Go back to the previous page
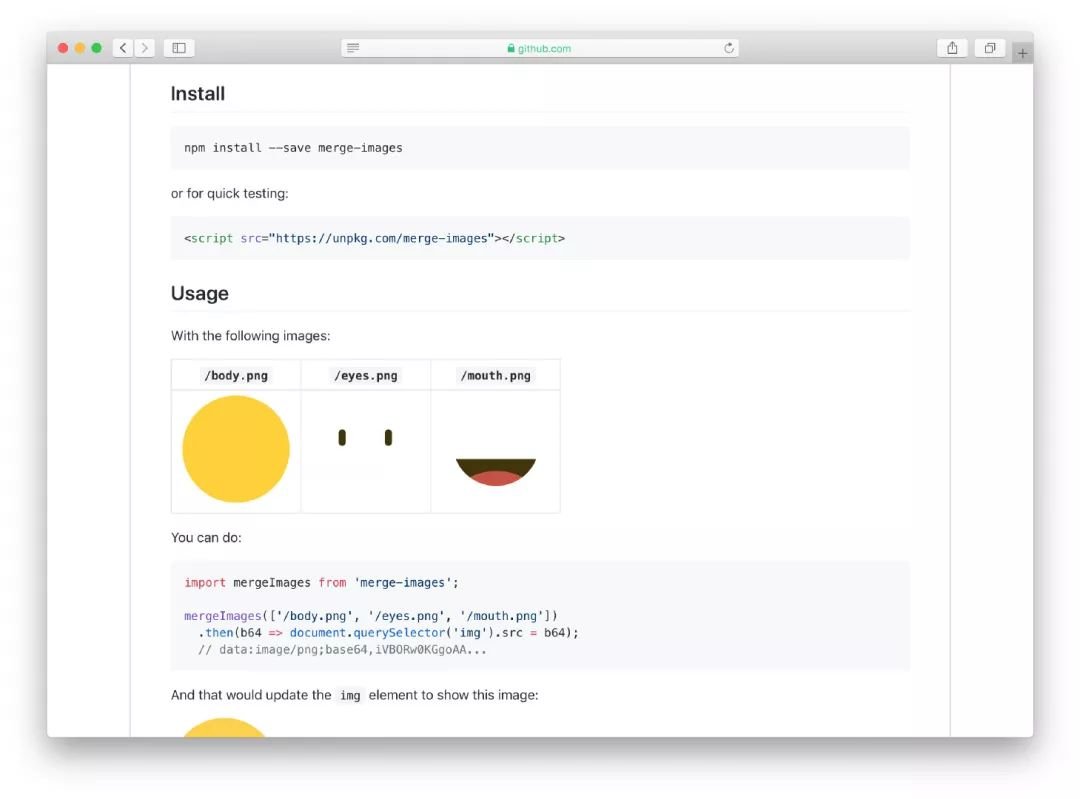 point(123,48)
